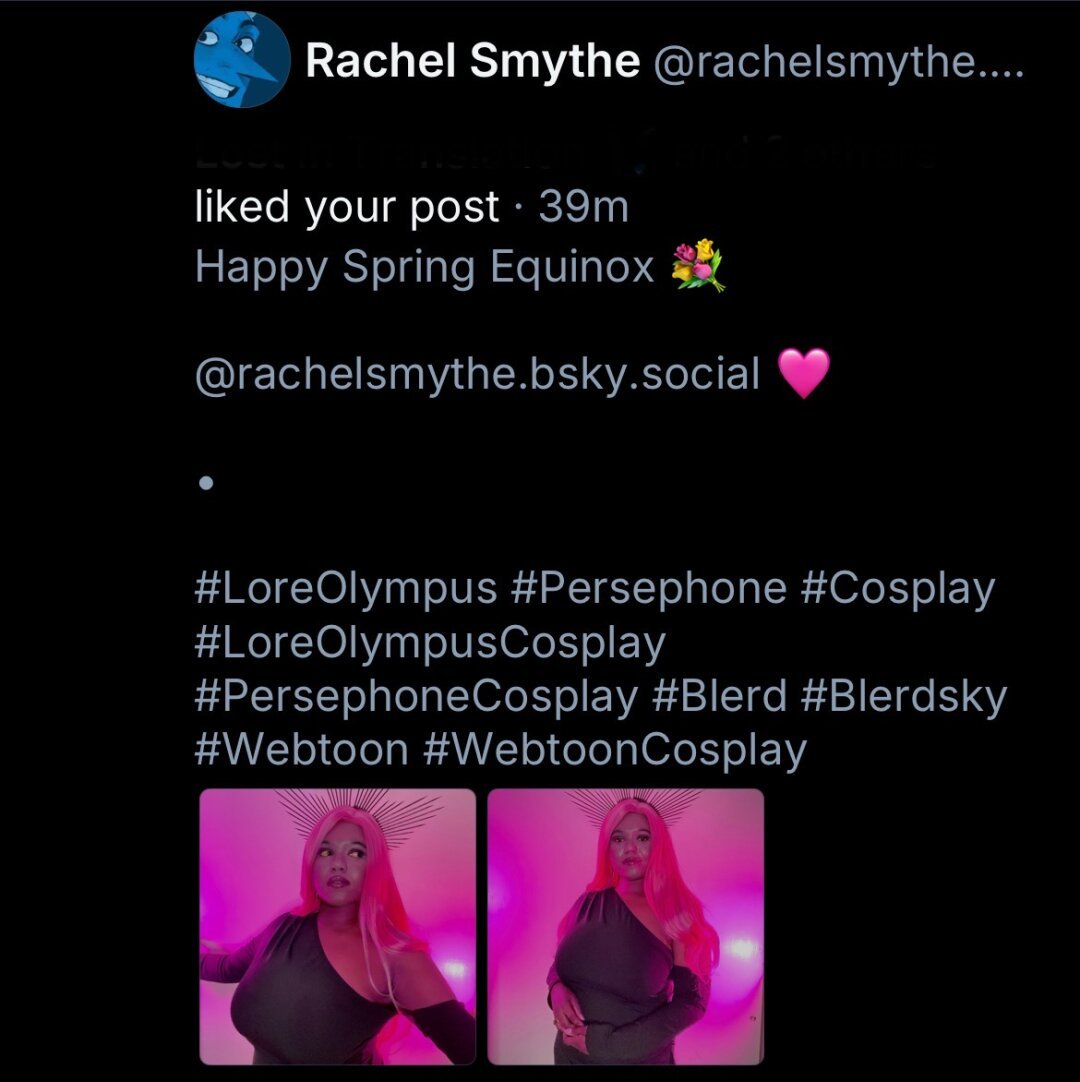Tap the #Webtoon hashtag
The height and width of the screenshot is (1082, 1080).
[302, 749]
